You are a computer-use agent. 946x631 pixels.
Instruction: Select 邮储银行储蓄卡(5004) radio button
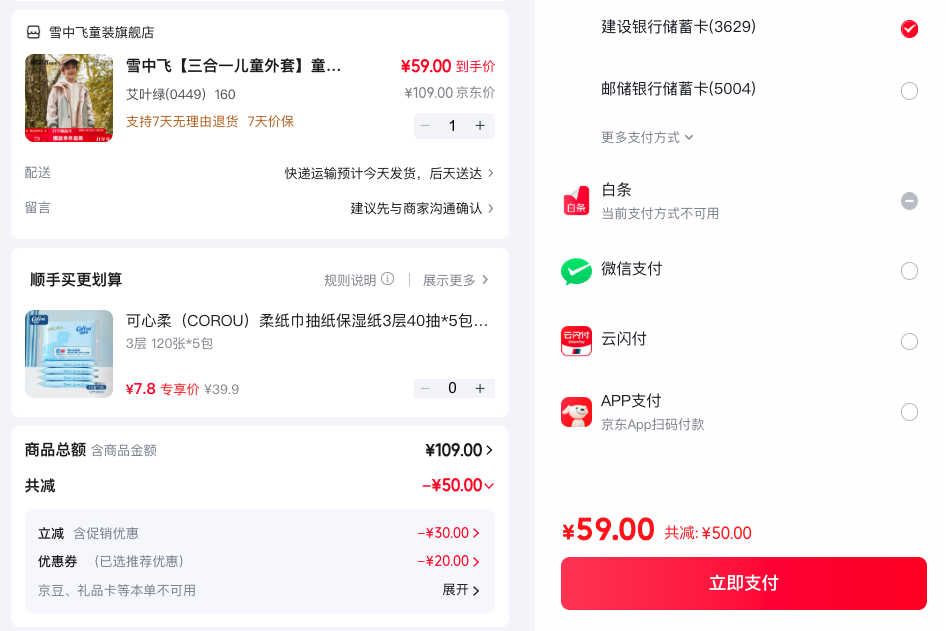[x=909, y=91]
